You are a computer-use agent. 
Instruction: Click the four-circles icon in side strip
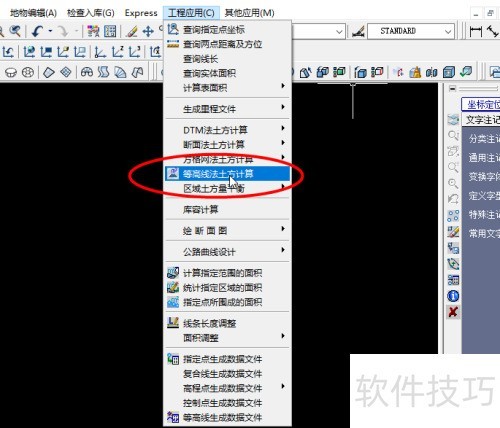tap(453, 216)
